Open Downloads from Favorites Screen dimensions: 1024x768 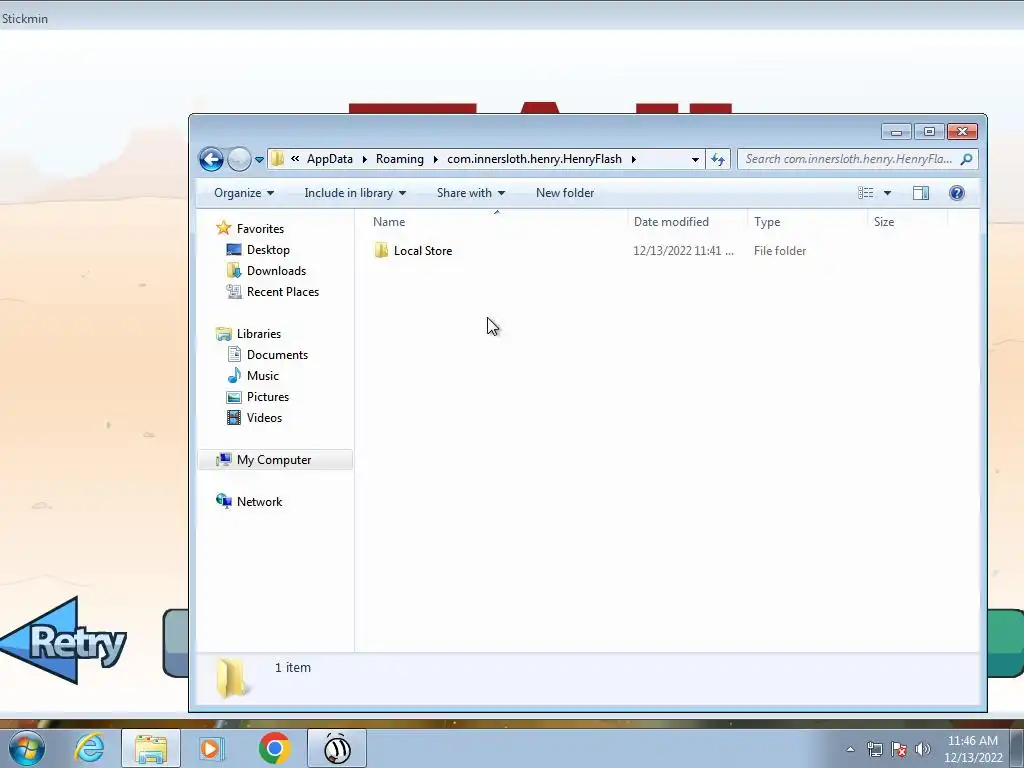click(x=276, y=270)
